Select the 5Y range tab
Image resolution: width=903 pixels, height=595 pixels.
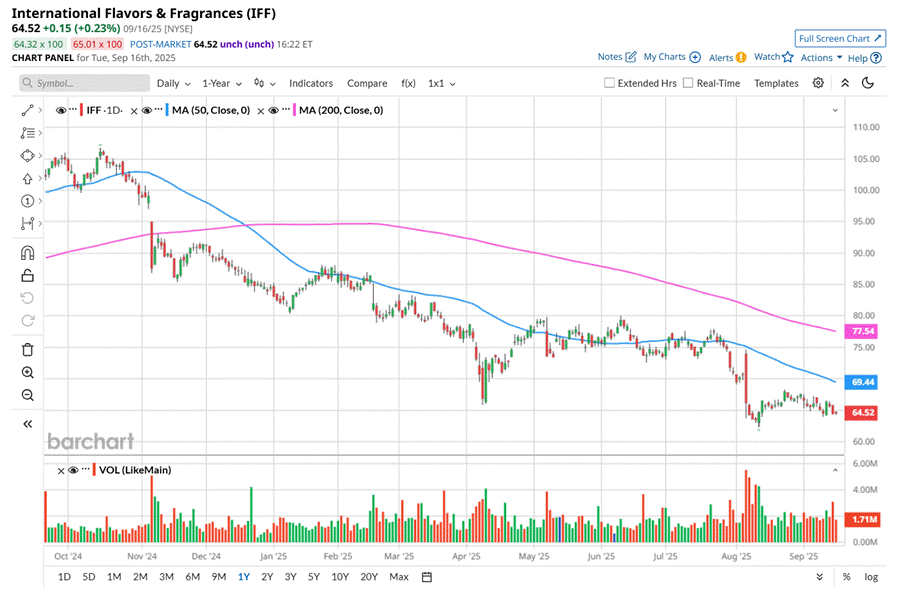click(313, 577)
